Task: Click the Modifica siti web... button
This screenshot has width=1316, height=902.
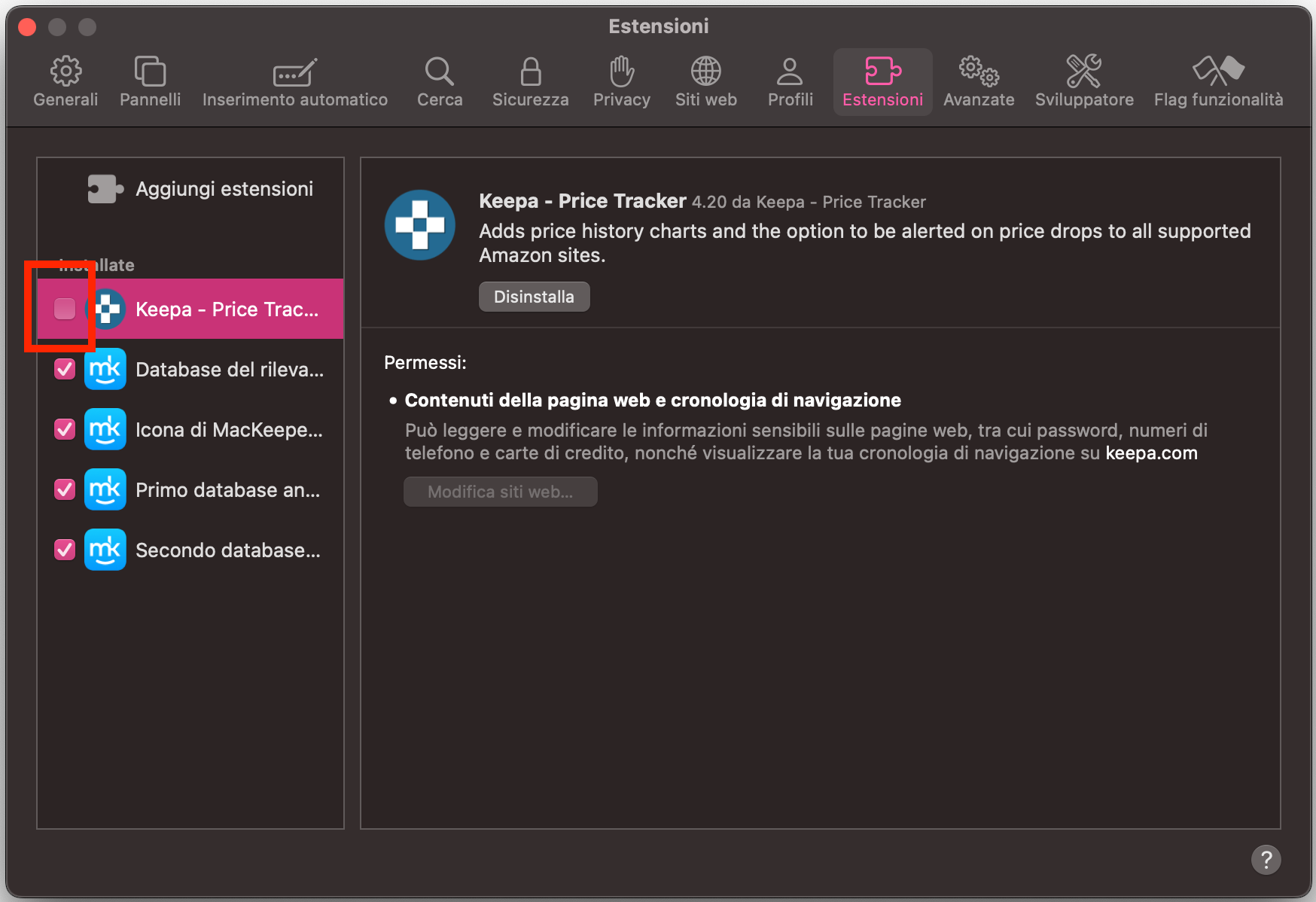Action: click(x=501, y=492)
